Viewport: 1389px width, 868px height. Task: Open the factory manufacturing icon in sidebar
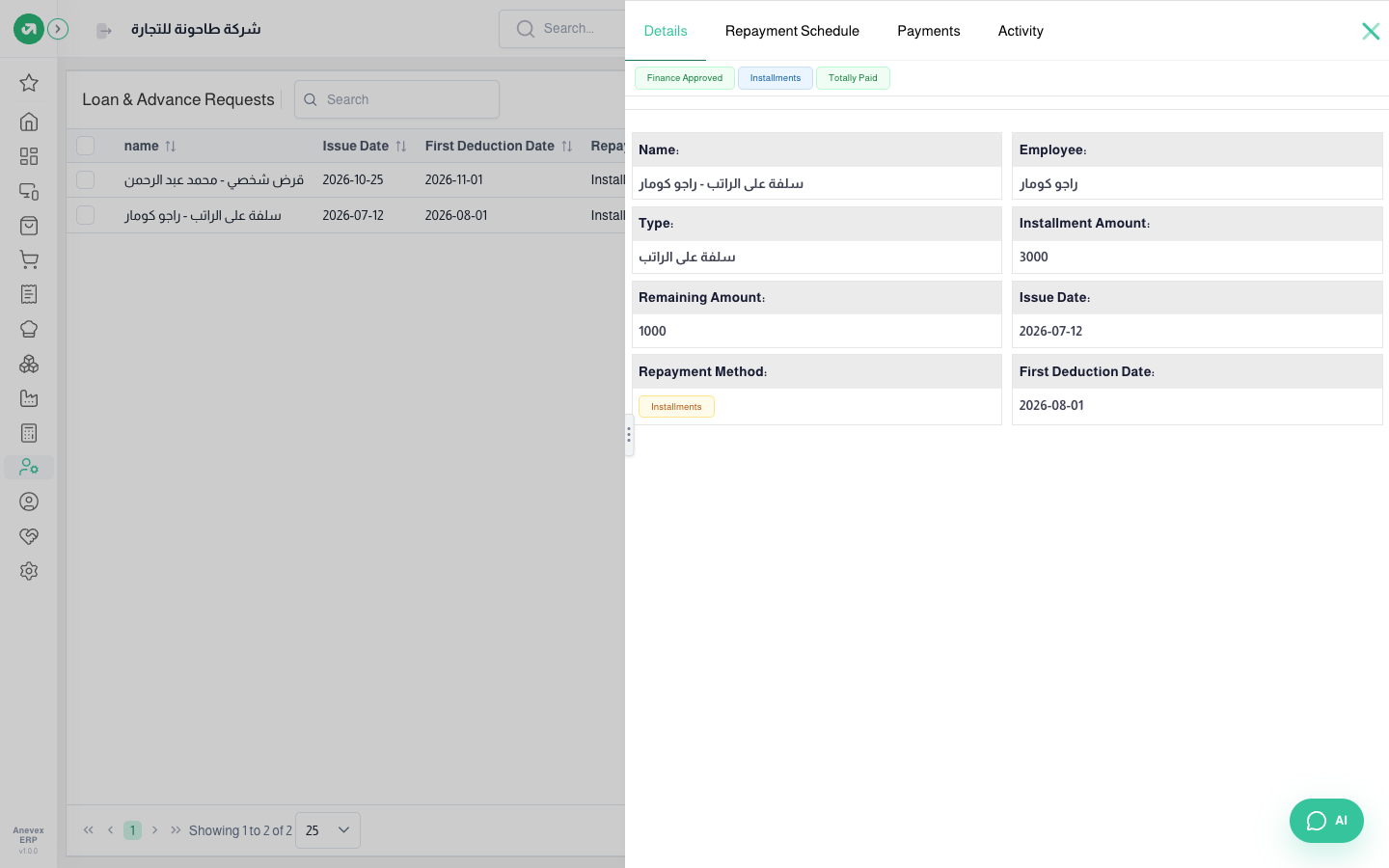point(29,398)
